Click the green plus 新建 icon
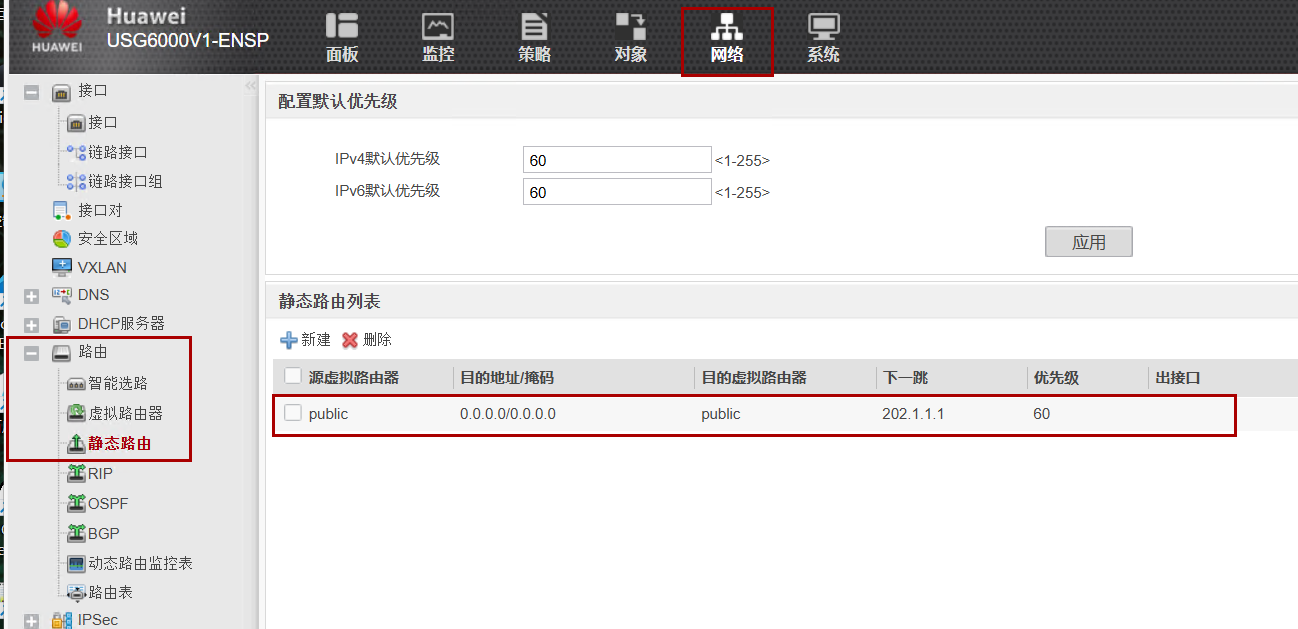Image resolution: width=1298 pixels, height=629 pixels. 289,340
